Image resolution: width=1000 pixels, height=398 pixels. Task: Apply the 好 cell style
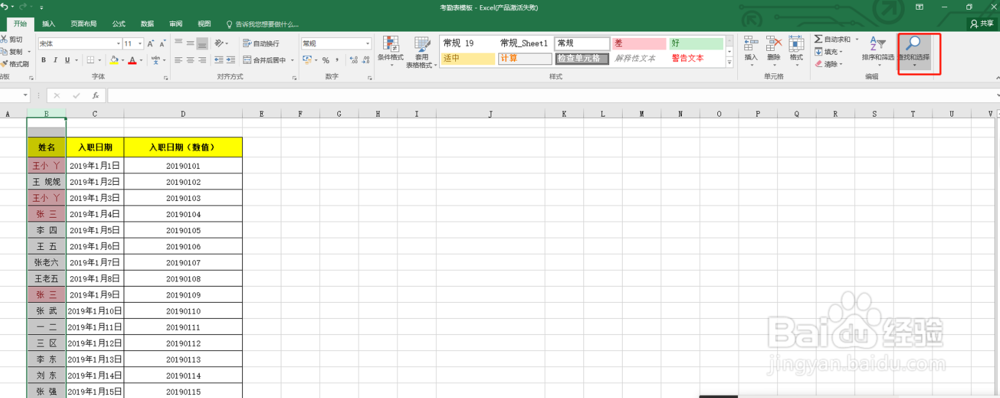pyautogui.click(x=696, y=43)
